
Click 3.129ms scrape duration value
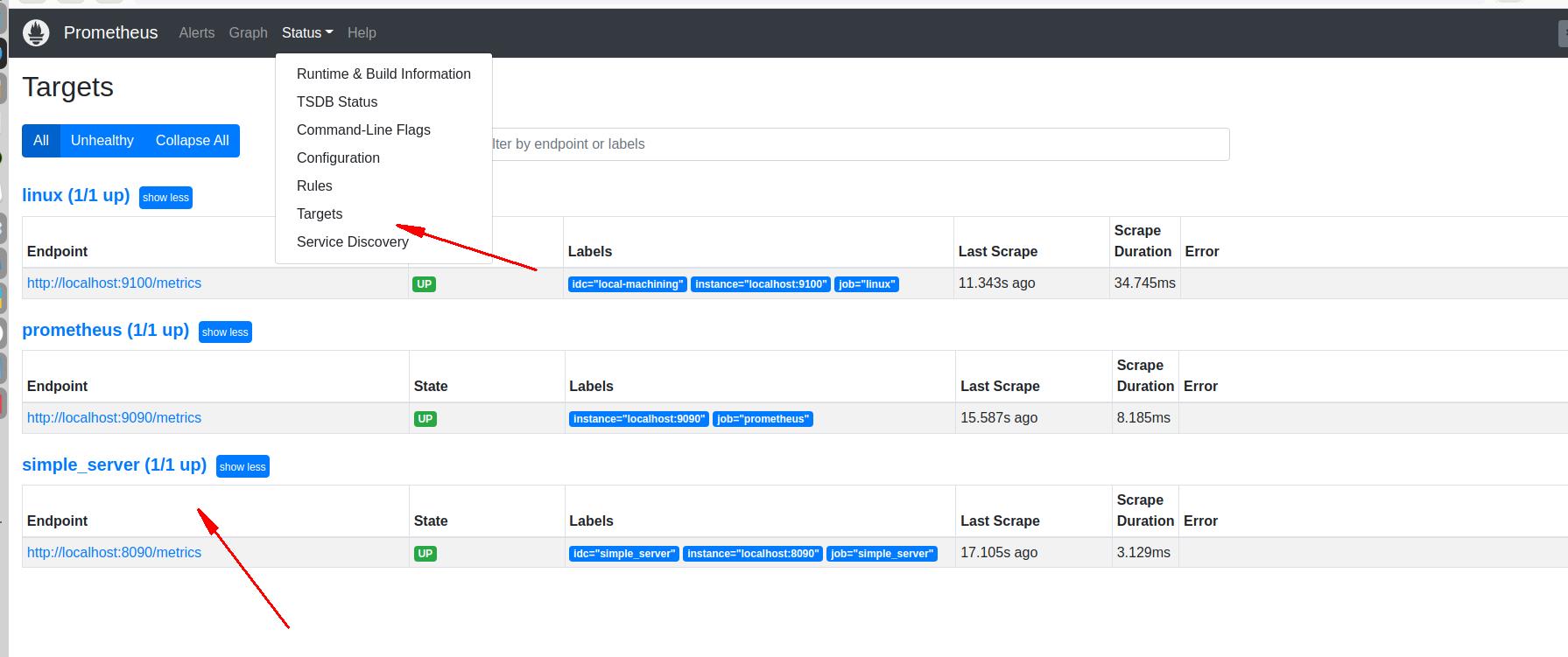click(x=1143, y=553)
